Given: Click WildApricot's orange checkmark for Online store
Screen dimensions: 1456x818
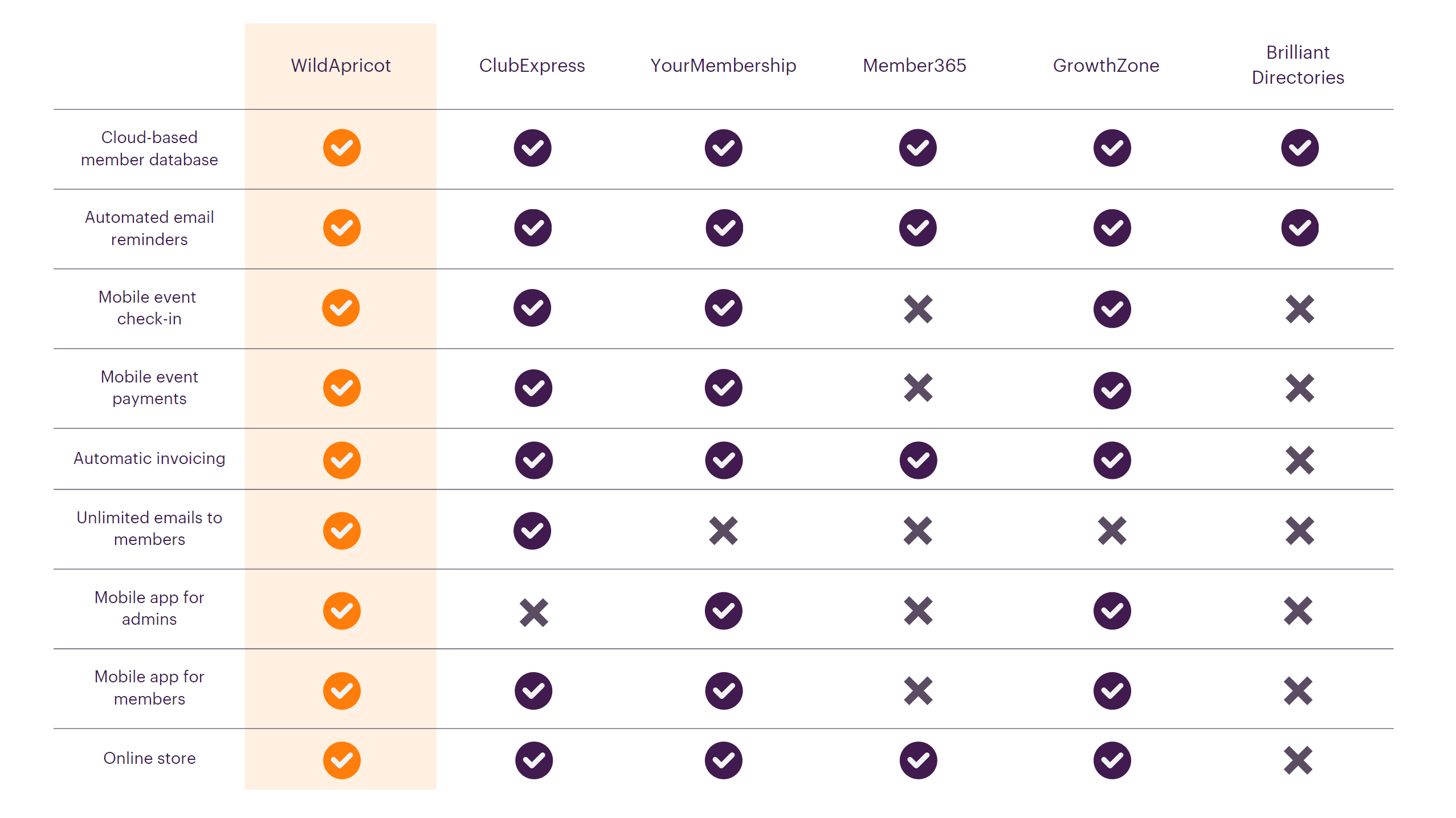Looking at the screenshot, I should 341,760.
